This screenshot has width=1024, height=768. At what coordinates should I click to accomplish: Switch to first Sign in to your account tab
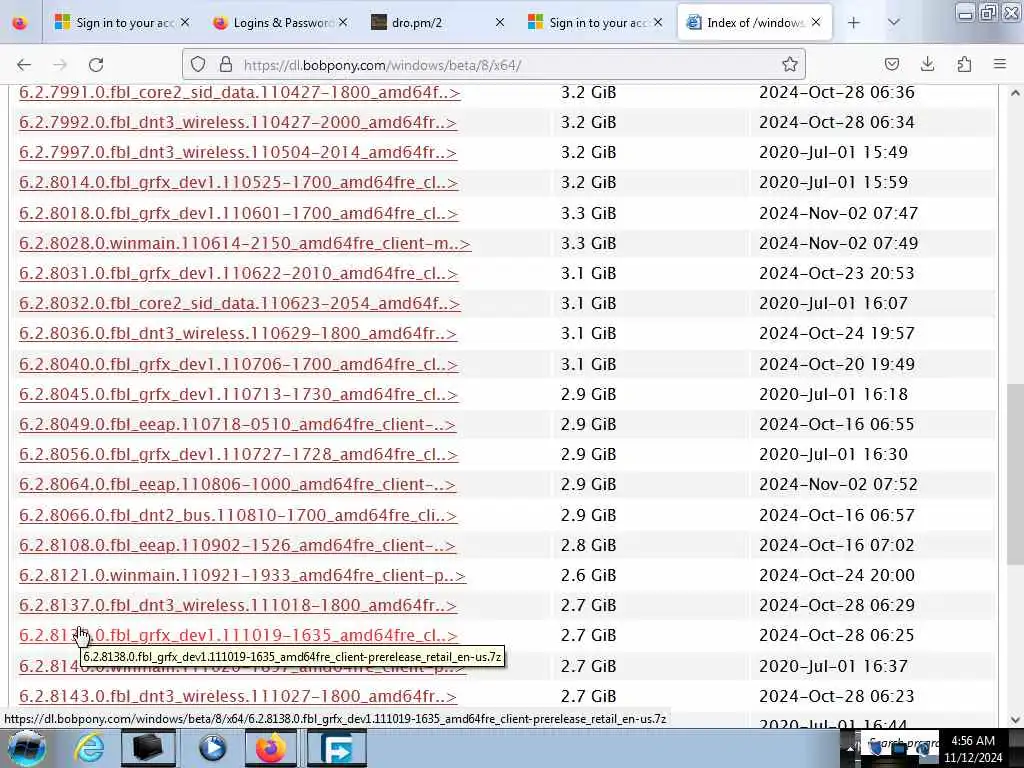click(122, 23)
